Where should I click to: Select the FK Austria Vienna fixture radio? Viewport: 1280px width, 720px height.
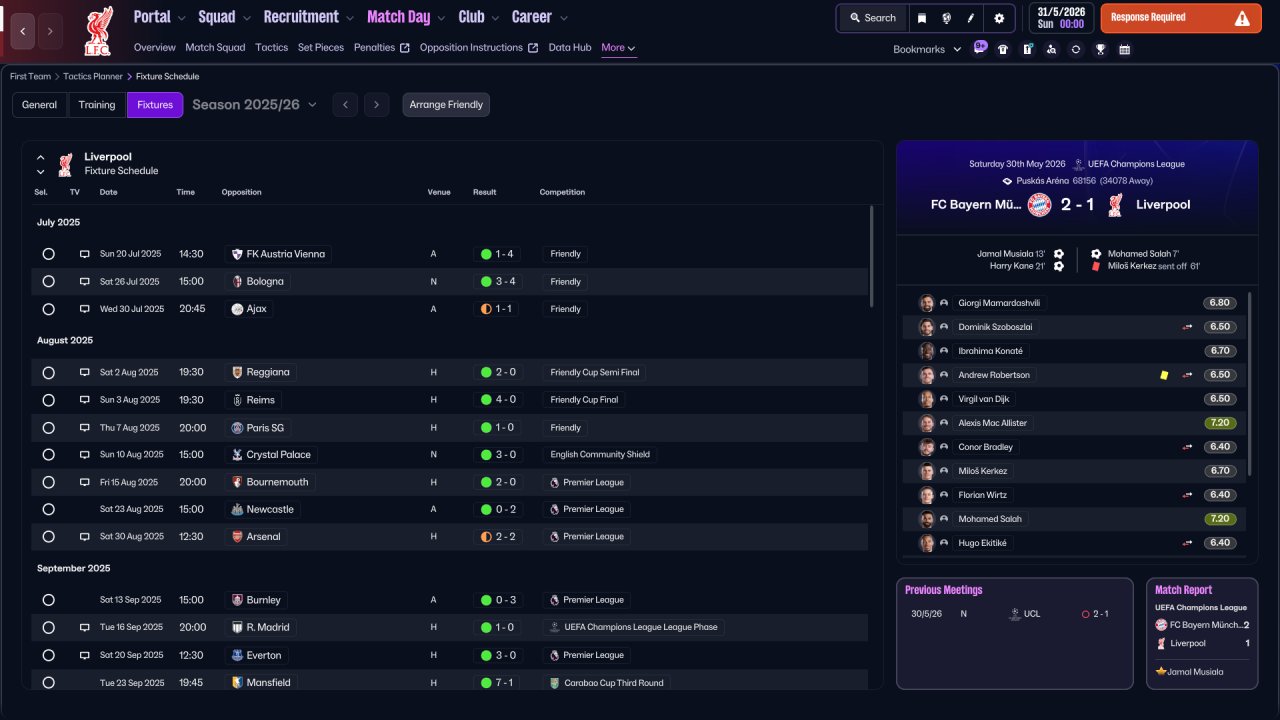coord(48,254)
